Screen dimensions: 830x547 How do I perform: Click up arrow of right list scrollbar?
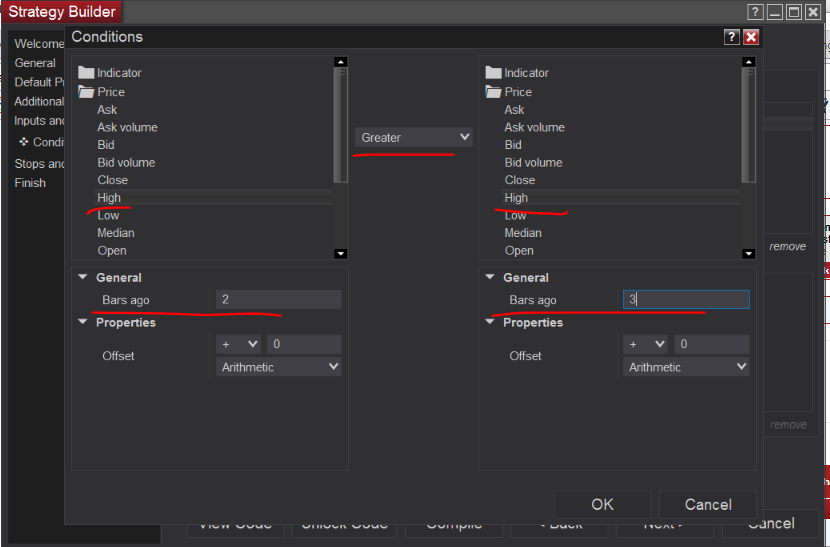pyautogui.click(x=748, y=62)
